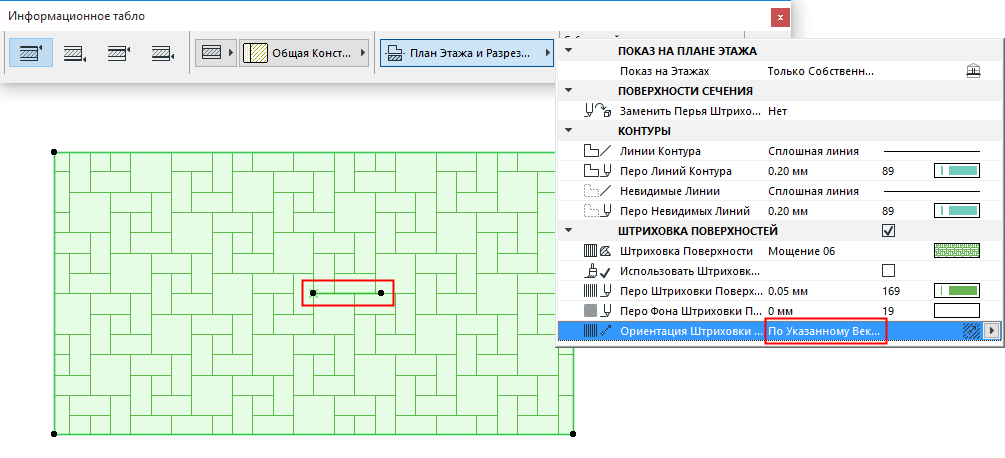Click the right endpoint of fill orientation vector
The width and height of the screenshot is (1005, 458).
[381, 293]
